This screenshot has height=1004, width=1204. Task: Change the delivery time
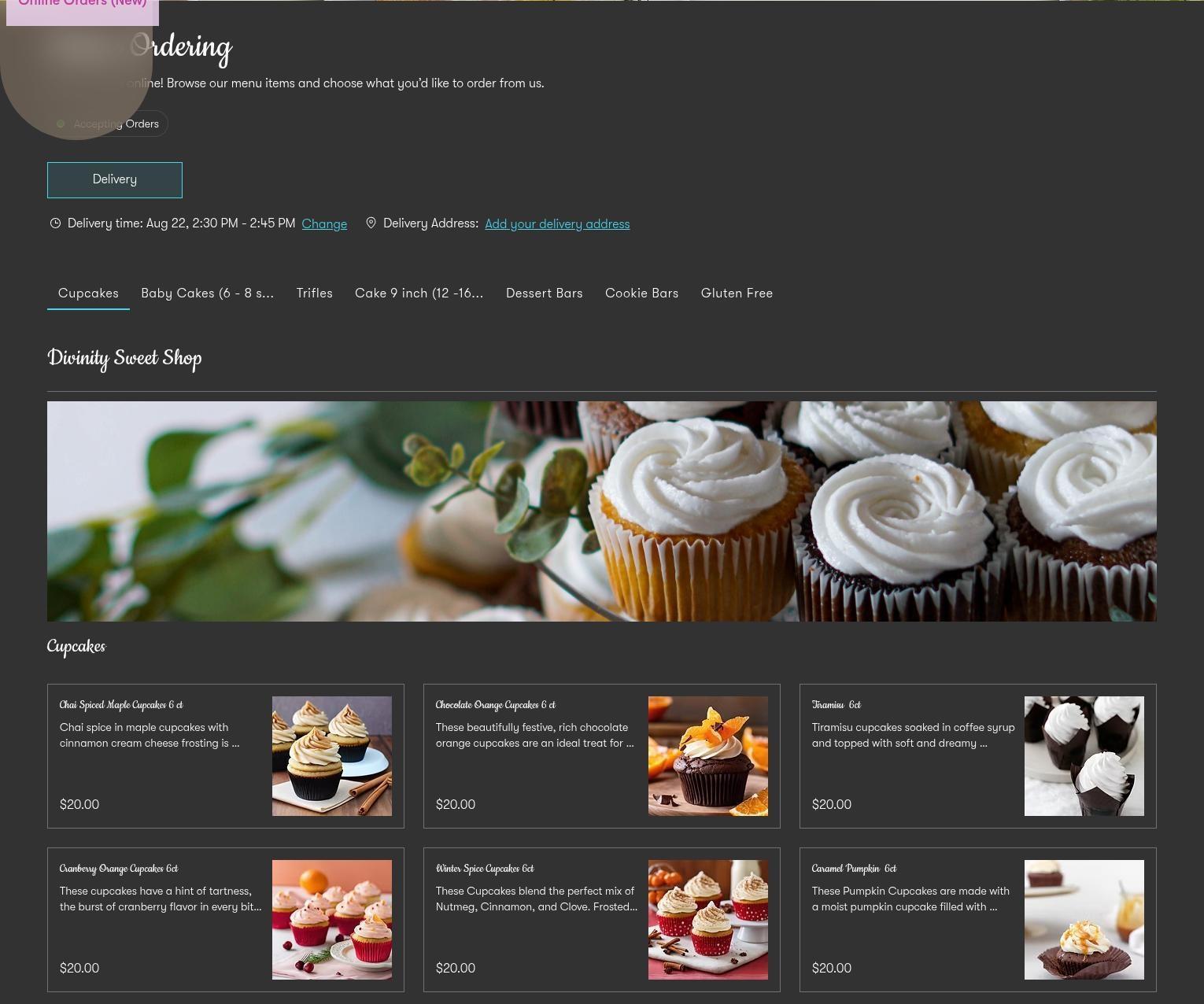click(x=324, y=224)
